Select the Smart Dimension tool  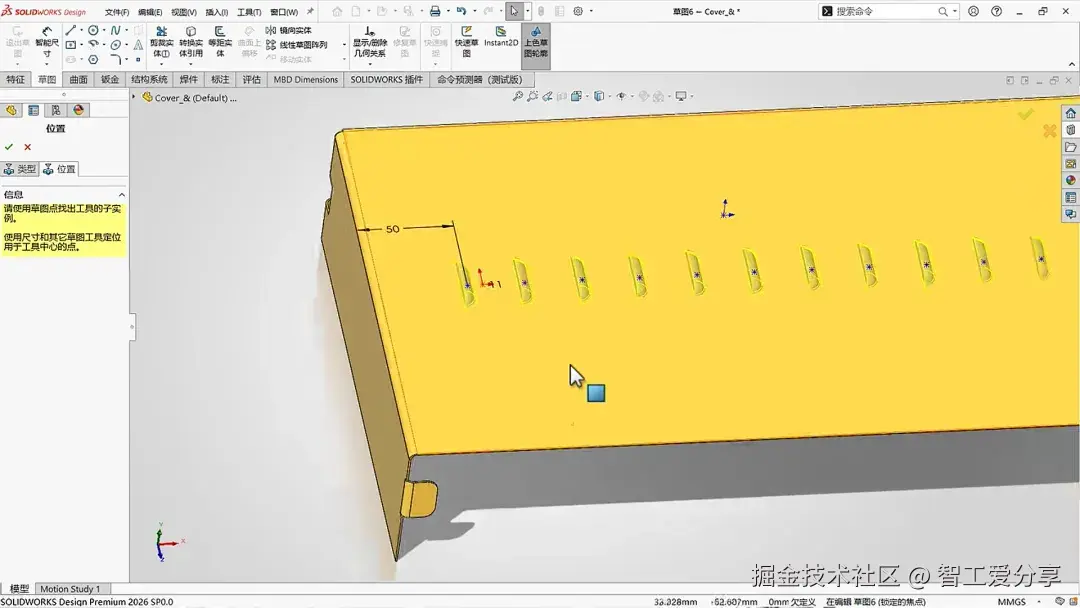click(x=47, y=42)
